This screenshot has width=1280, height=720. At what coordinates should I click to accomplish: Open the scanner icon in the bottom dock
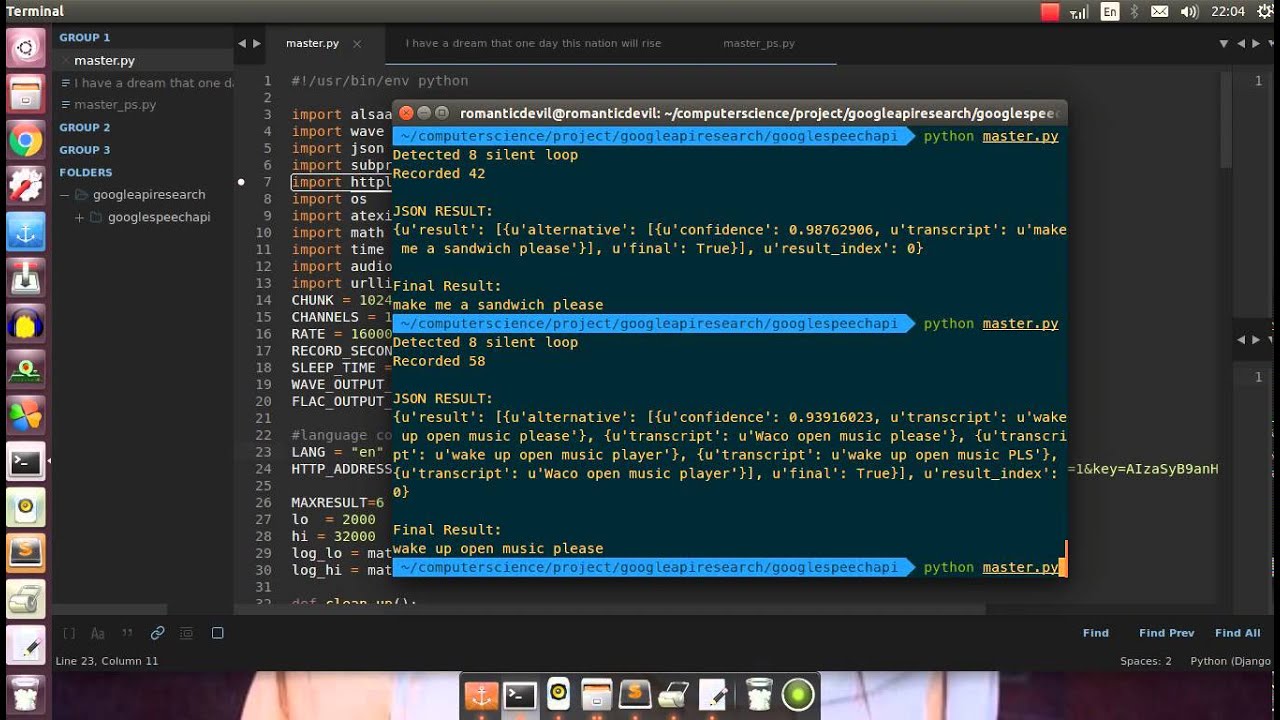point(674,695)
